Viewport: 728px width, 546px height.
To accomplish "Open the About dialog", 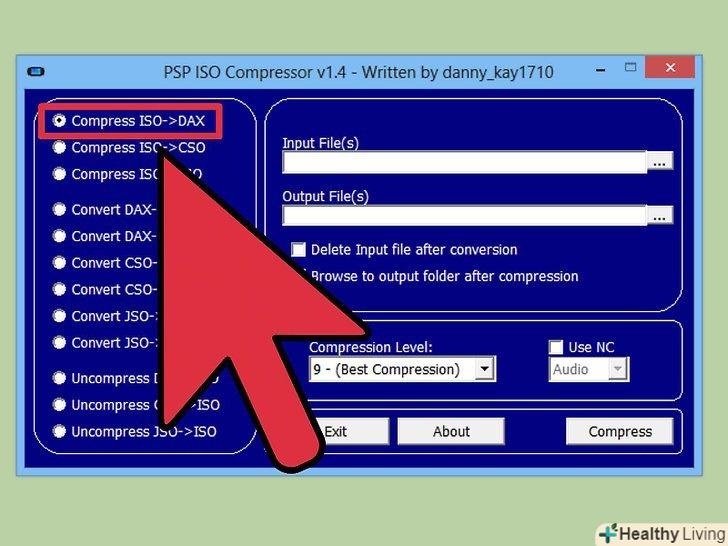I will (451, 431).
